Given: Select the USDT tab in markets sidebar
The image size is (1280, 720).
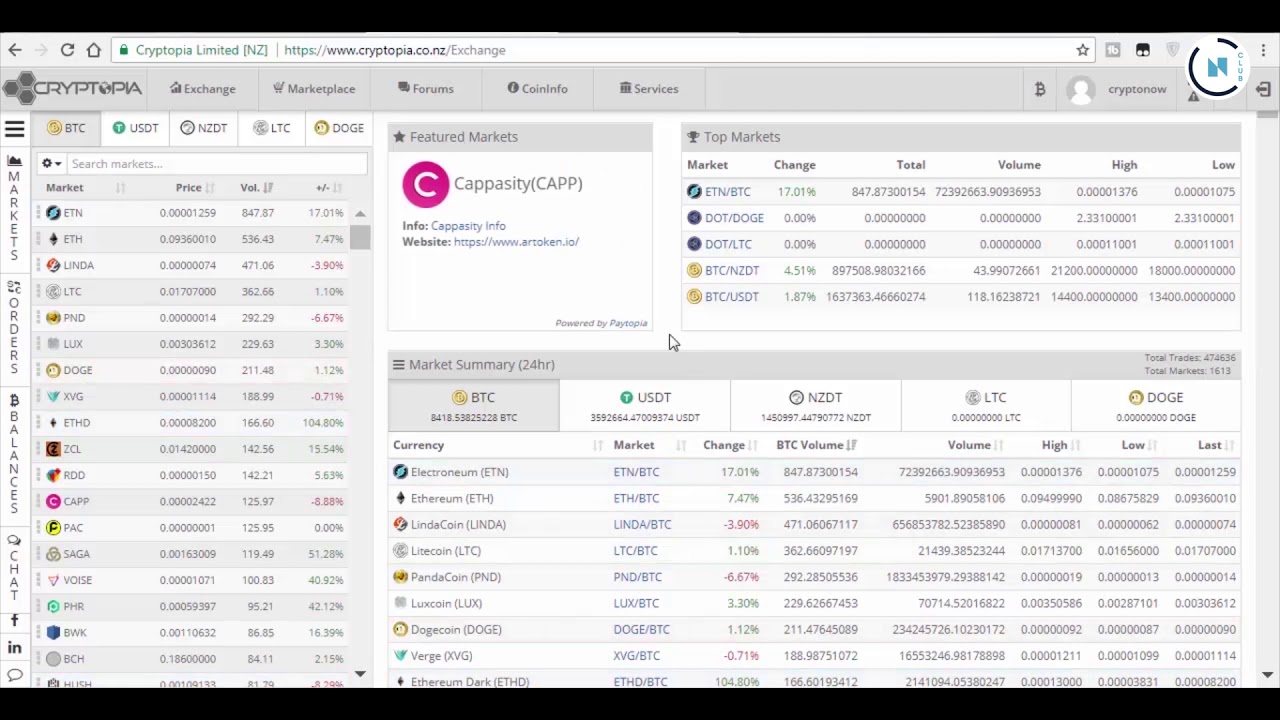Looking at the screenshot, I should tap(135, 128).
